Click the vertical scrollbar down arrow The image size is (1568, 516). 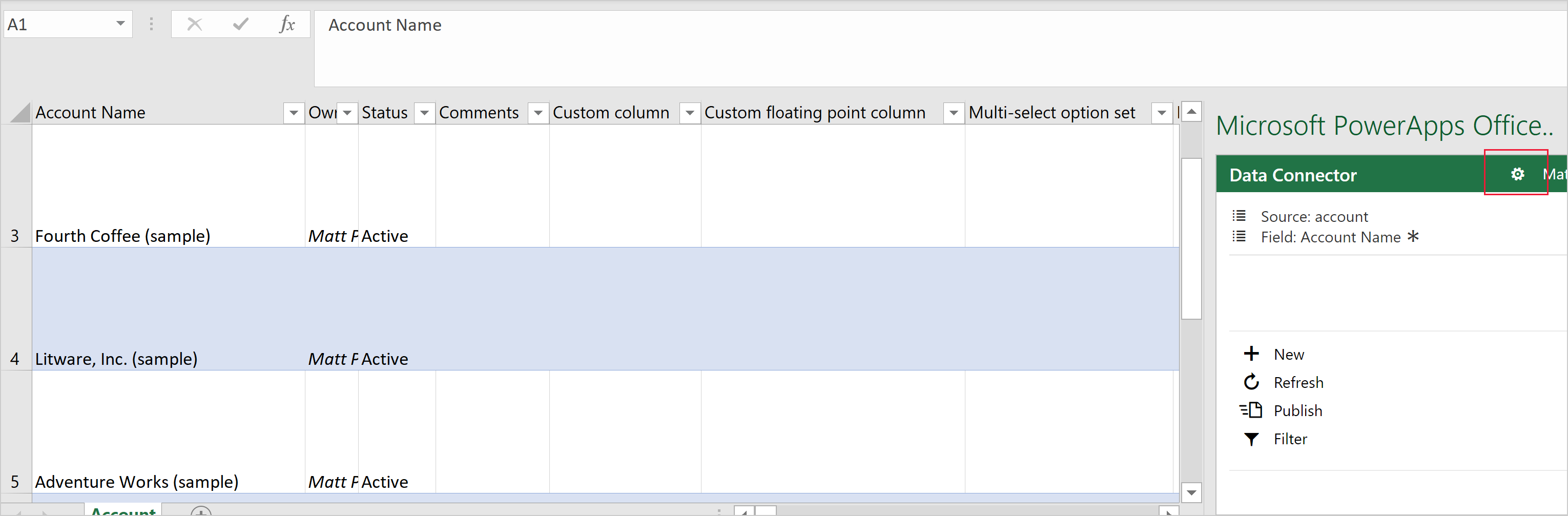pos(1192,492)
